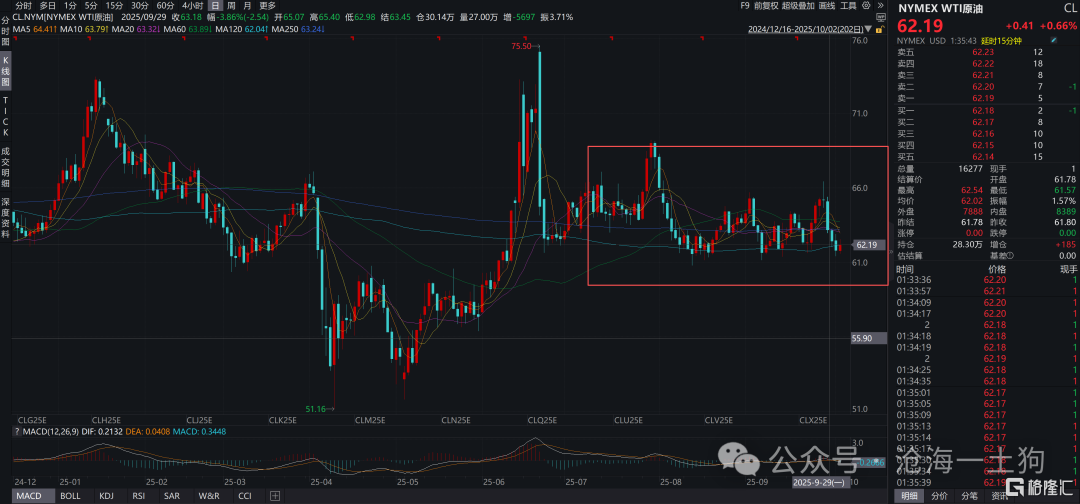Expand the 更多 timeframe options

[267, 5]
